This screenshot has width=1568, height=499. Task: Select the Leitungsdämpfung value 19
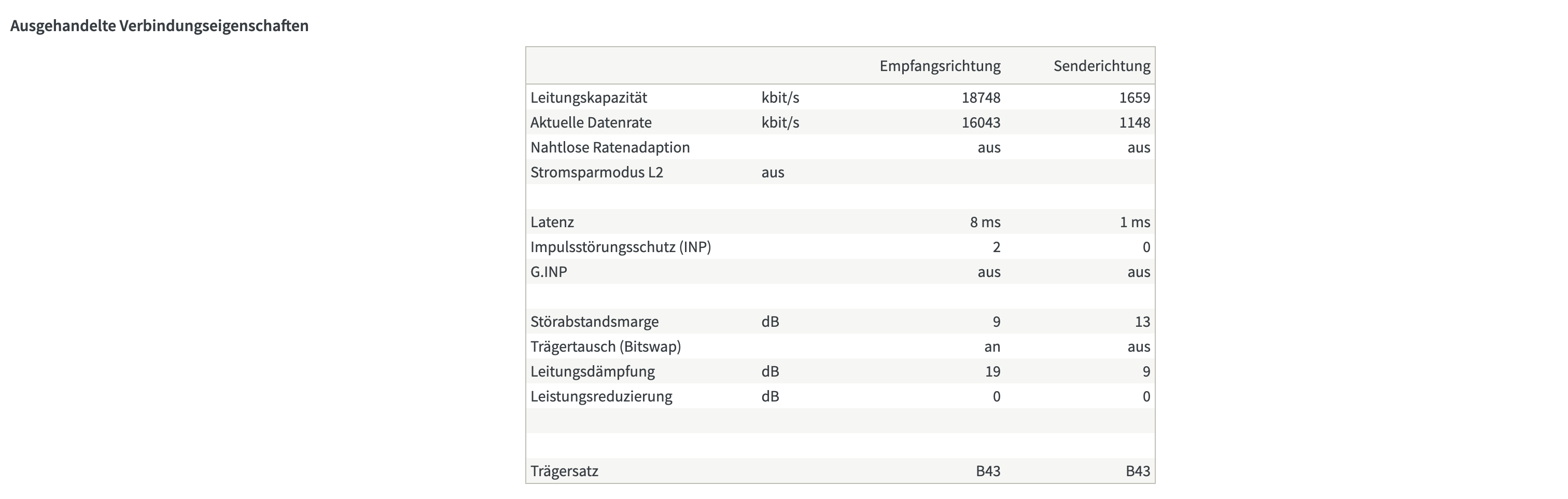click(992, 371)
